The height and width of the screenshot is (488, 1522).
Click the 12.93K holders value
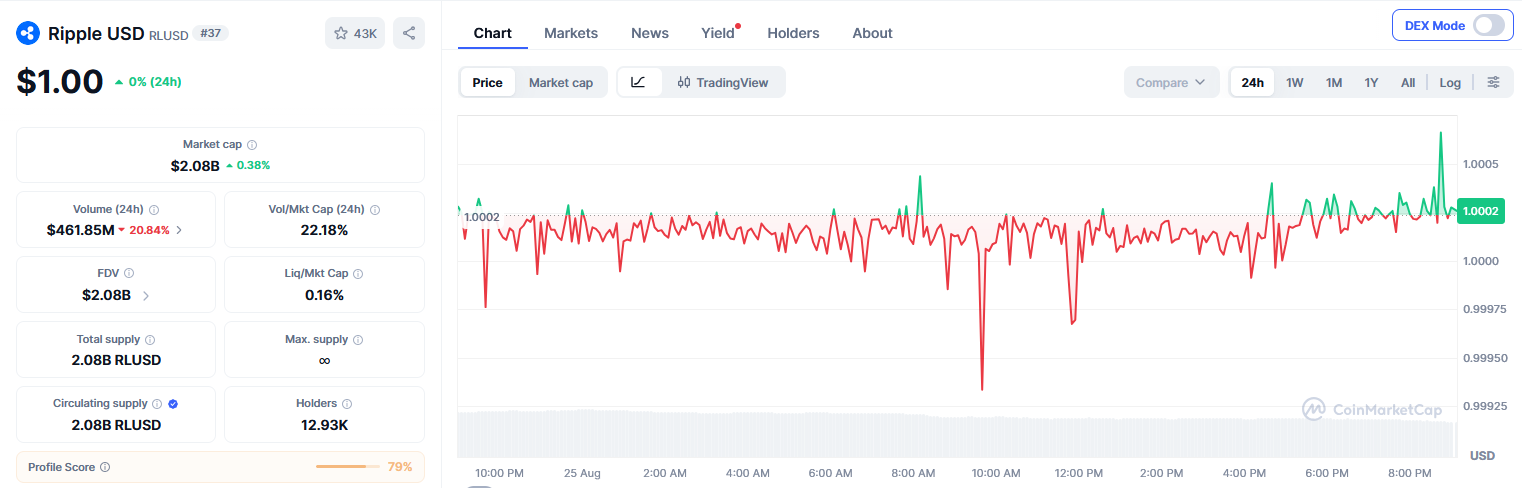coord(324,425)
